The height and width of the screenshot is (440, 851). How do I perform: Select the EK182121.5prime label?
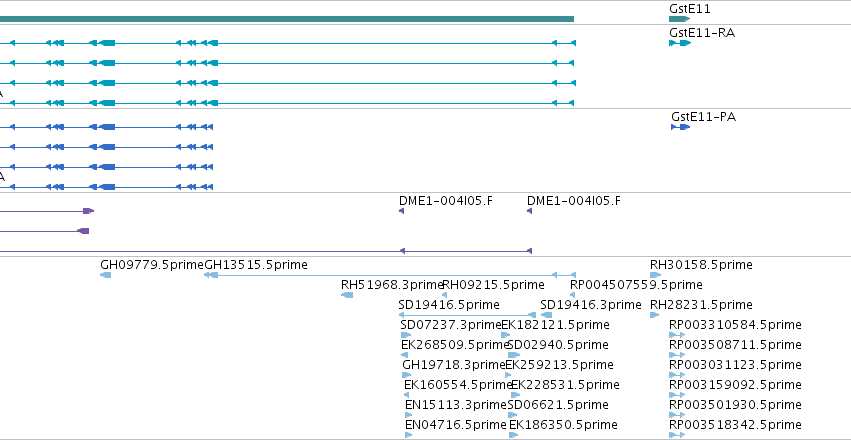(555, 325)
